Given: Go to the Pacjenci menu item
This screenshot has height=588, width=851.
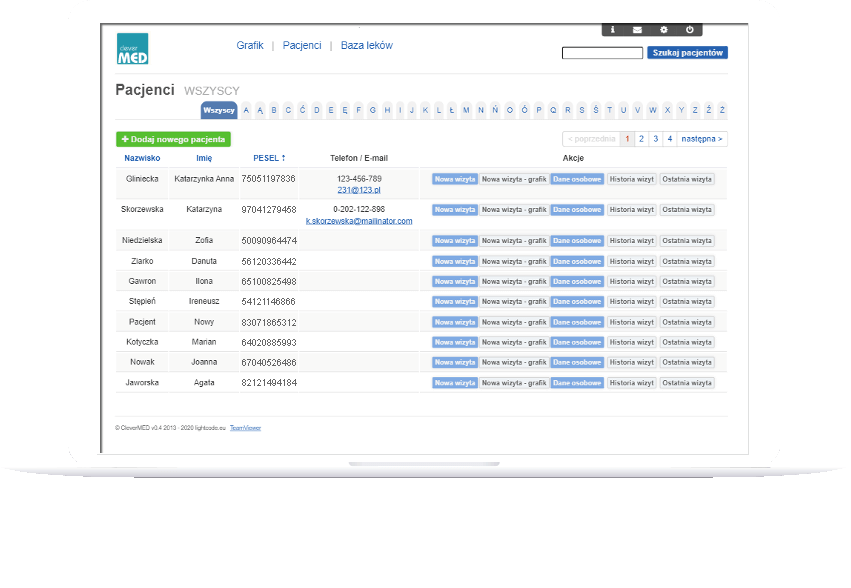Looking at the screenshot, I should (302, 46).
